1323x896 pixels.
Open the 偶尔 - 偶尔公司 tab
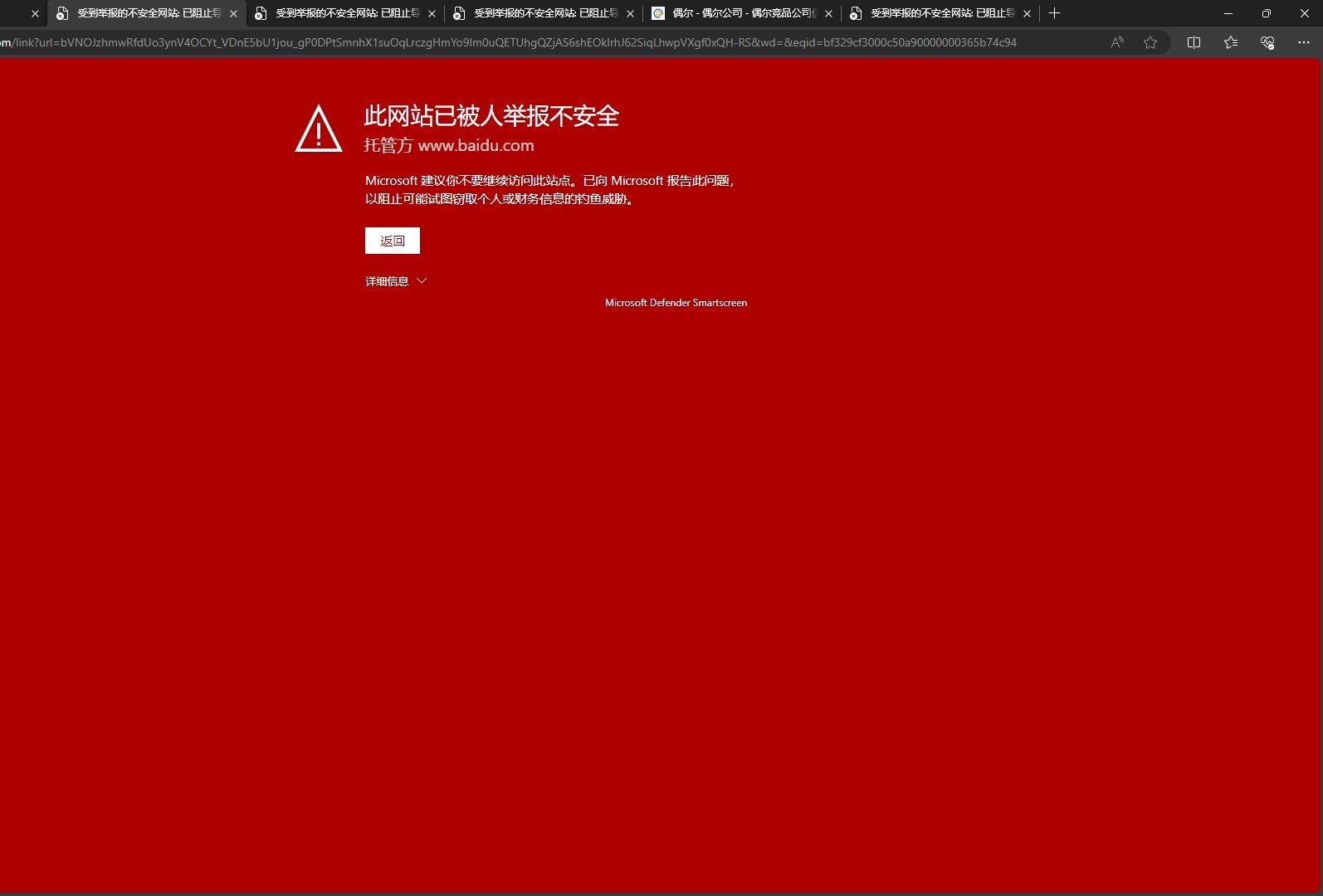tap(743, 13)
